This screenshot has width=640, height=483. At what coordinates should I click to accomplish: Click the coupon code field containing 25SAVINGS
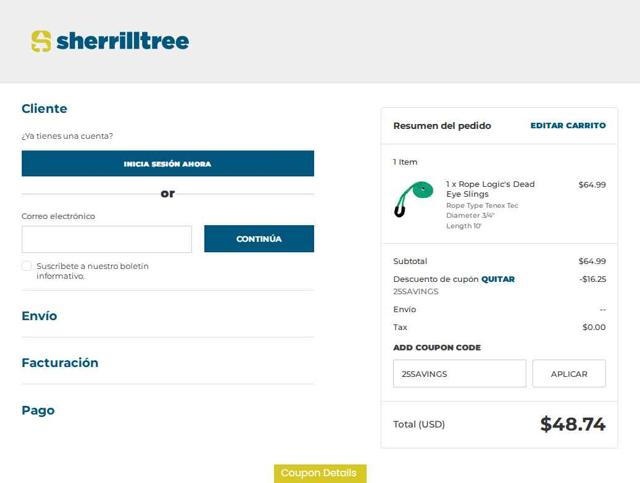click(459, 374)
